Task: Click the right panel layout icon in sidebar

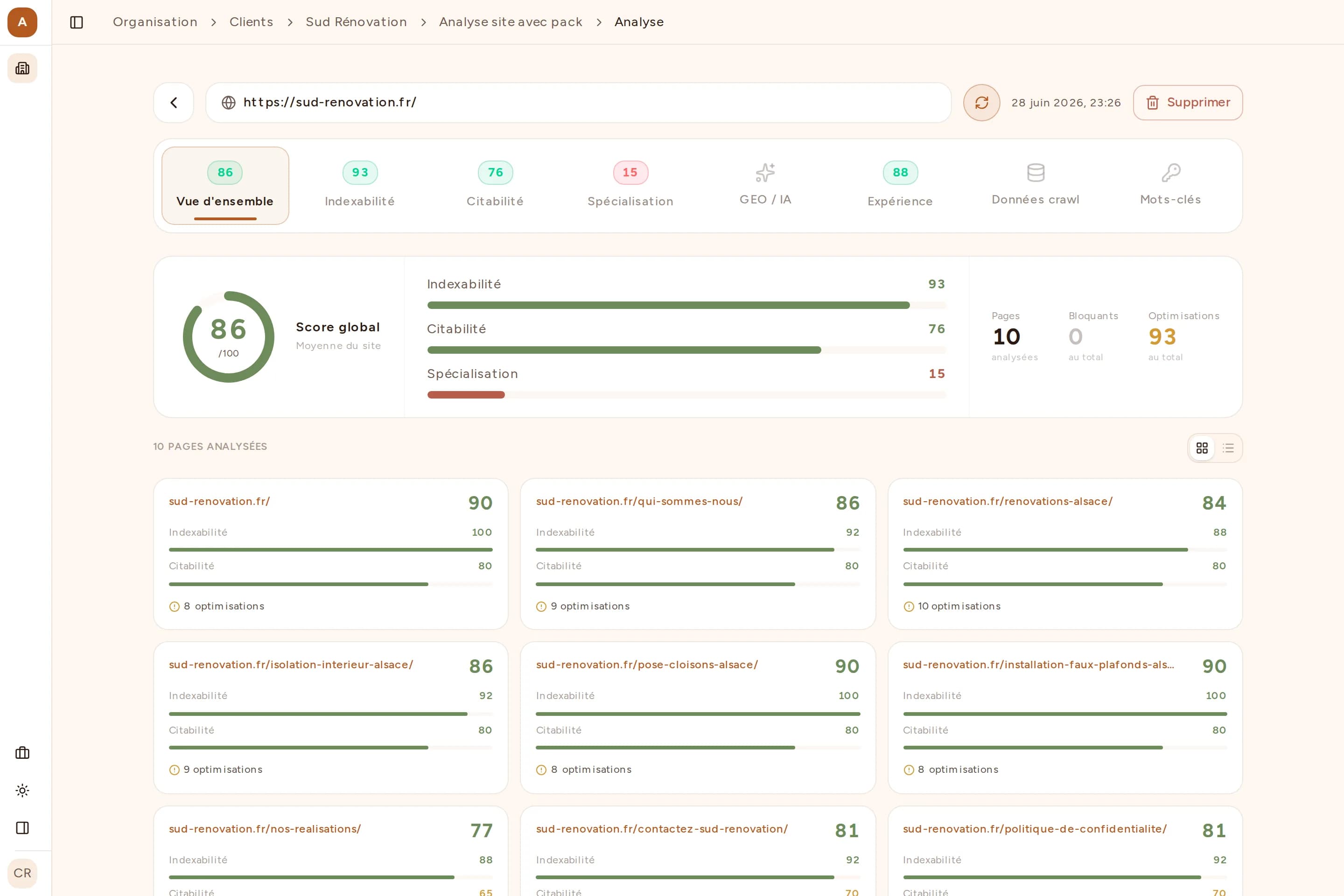Action: pyautogui.click(x=22, y=827)
